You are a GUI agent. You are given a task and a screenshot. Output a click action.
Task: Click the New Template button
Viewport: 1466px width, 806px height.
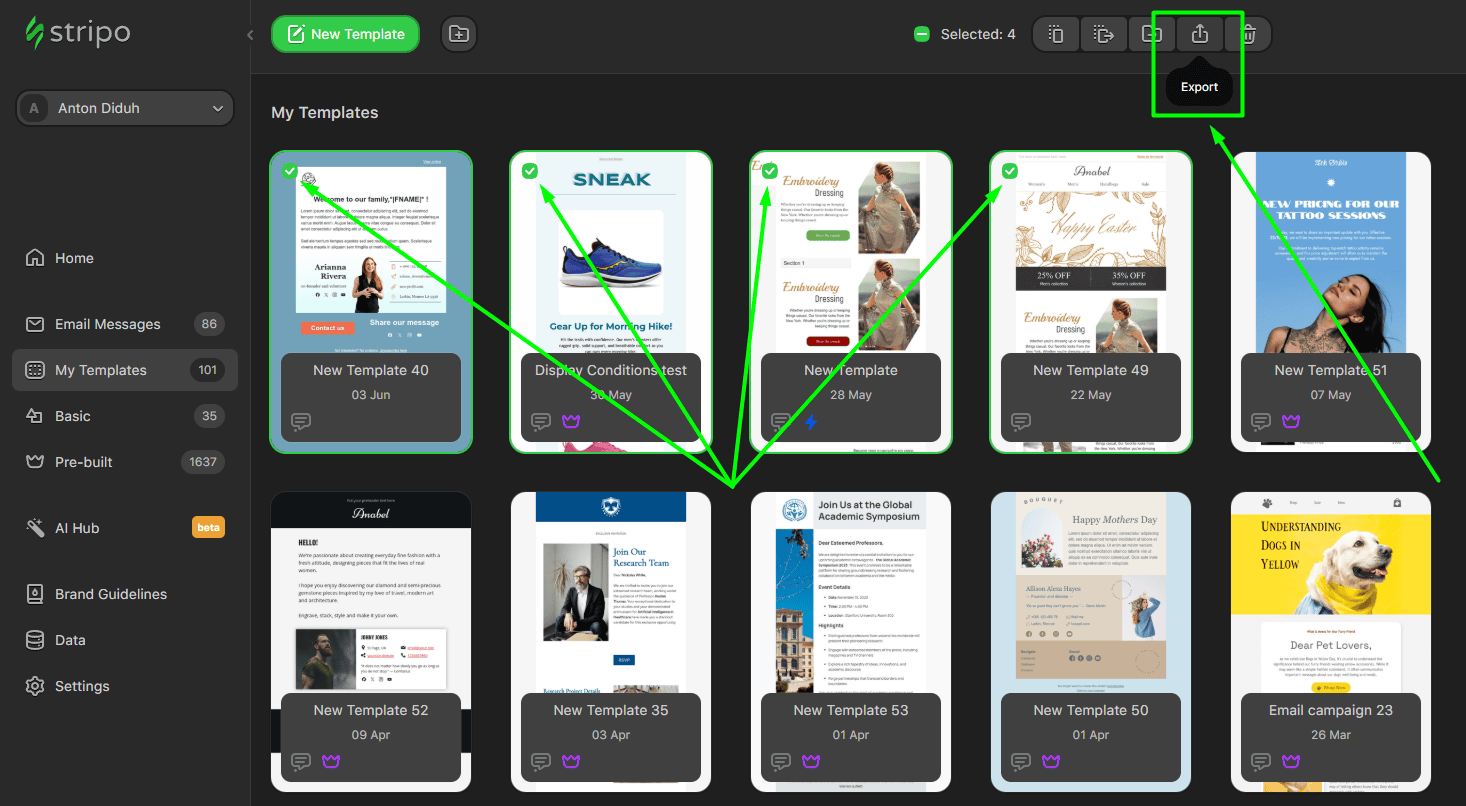345,33
